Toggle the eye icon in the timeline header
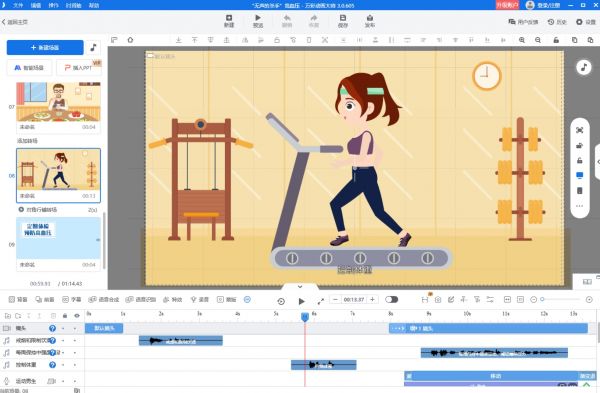The height and width of the screenshot is (393, 600). click(x=77, y=316)
